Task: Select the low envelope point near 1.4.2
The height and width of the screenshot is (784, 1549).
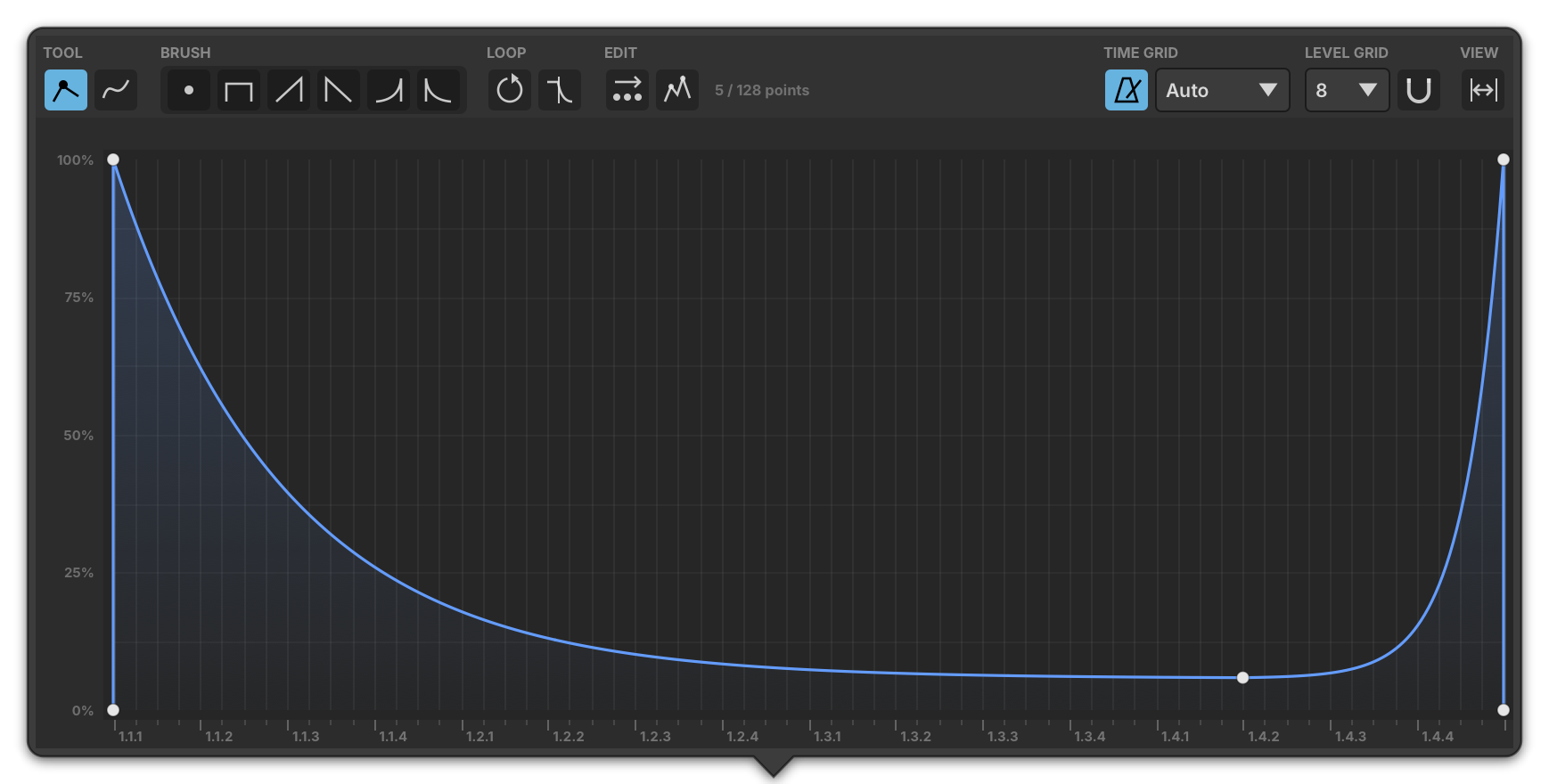Action: tap(1243, 678)
